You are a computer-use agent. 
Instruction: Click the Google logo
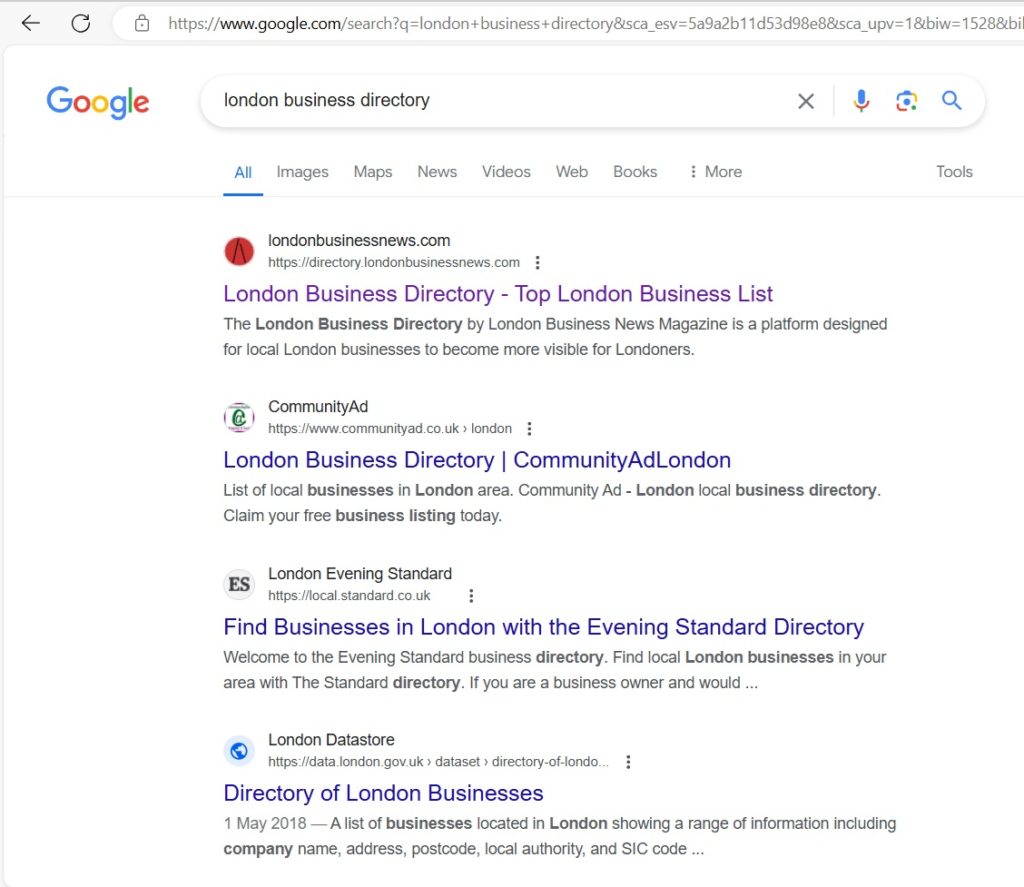pos(98,101)
